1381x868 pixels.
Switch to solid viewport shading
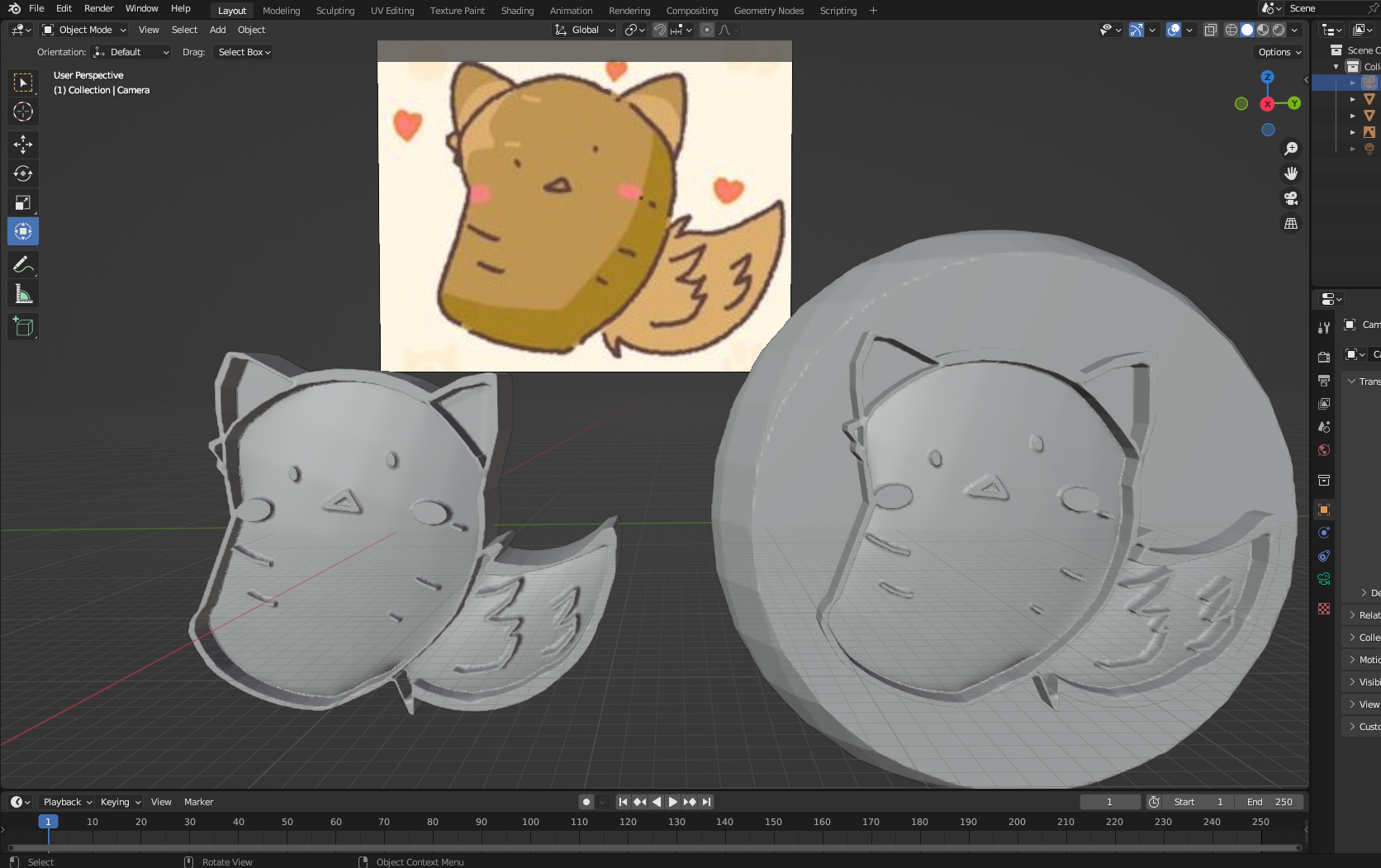click(1247, 30)
